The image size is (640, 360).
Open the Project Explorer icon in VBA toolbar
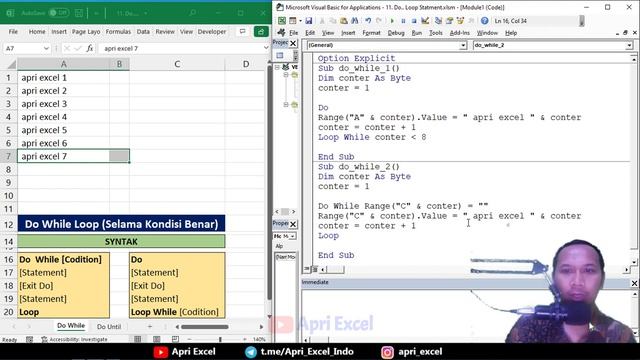438,20
